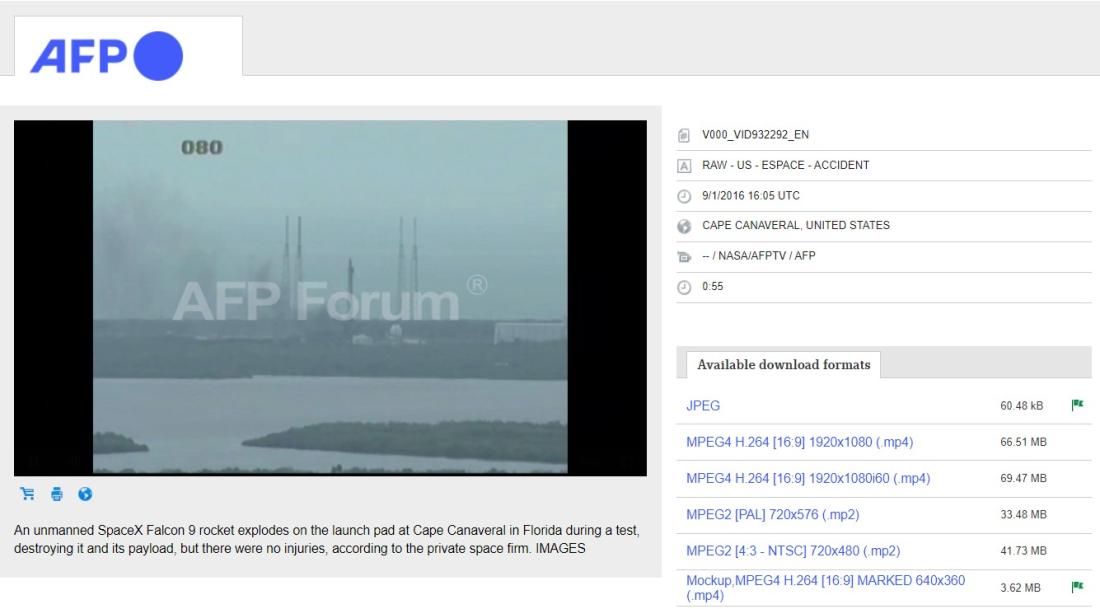Viewport: 1100px width, 609px height.
Task: Select the 9/1/2016 16:05 UTC date
Action: tap(751, 196)
